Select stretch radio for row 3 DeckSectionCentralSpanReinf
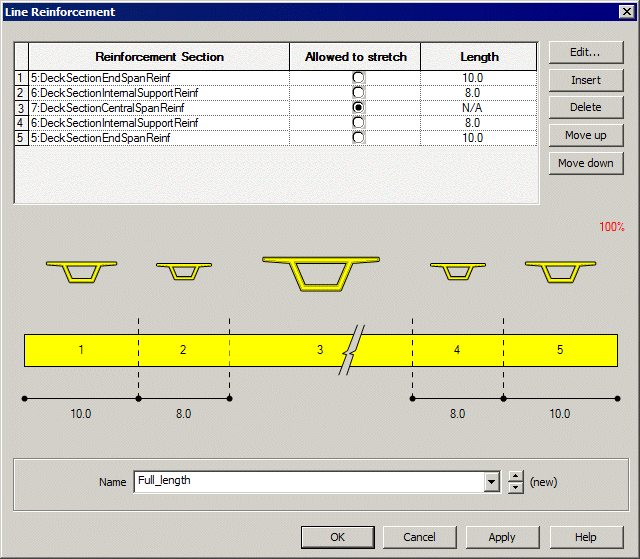The image size is (640, 559). [358, 108]
